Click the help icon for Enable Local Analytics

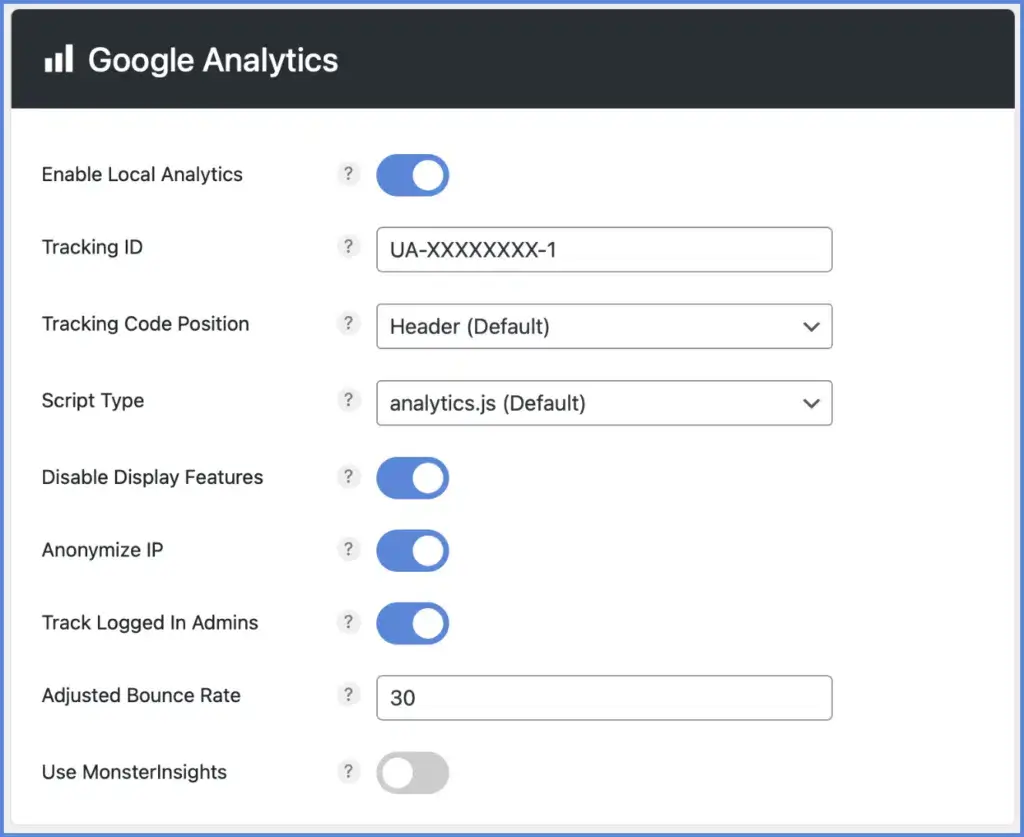348,174
